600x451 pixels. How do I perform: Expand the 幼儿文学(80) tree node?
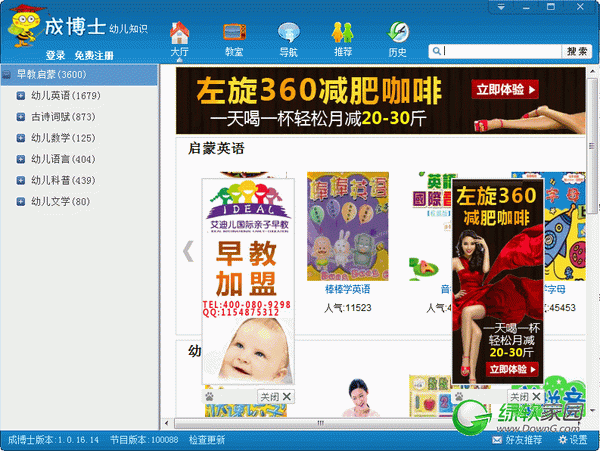pos(21,202)
